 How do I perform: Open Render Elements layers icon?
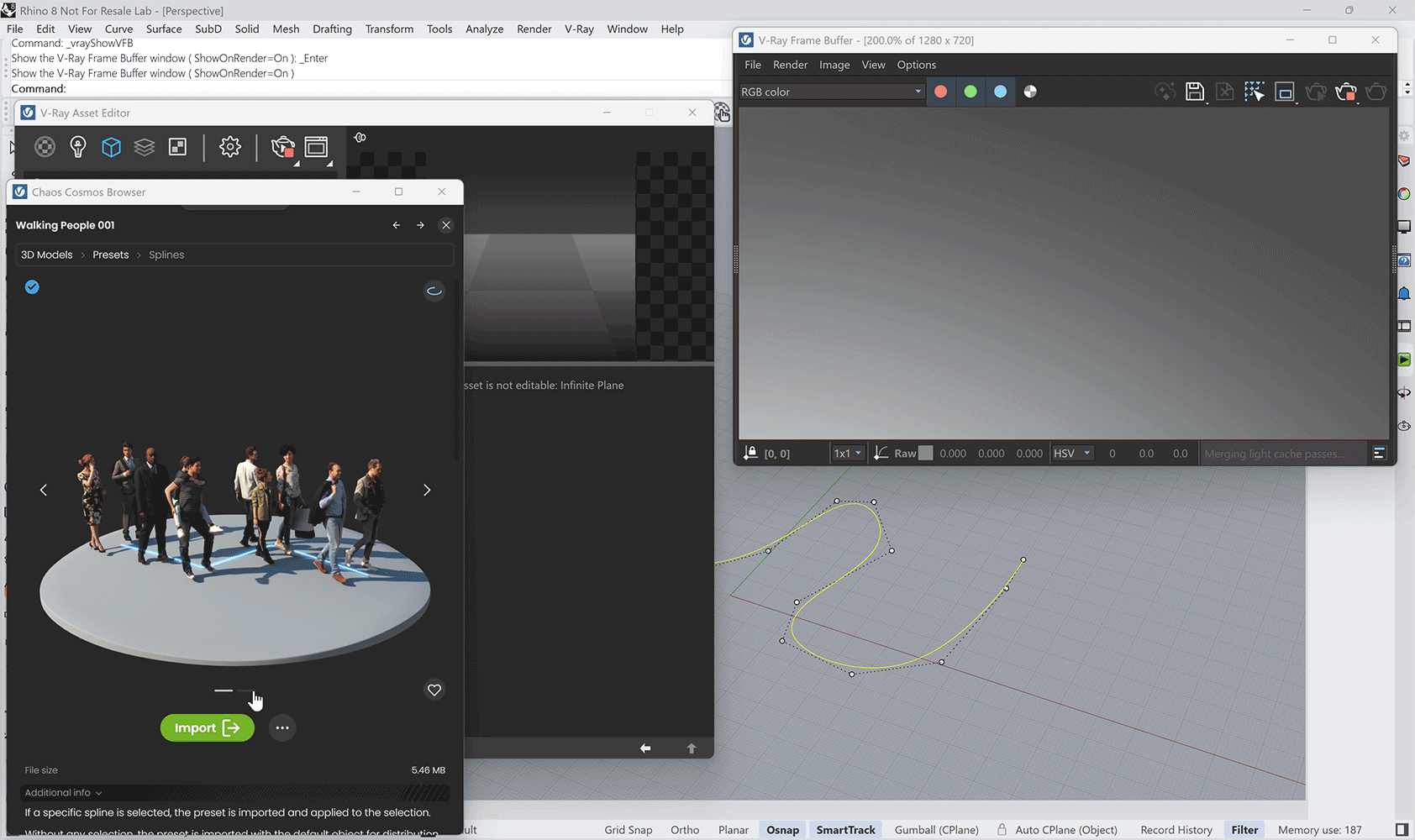click(145, 147)
